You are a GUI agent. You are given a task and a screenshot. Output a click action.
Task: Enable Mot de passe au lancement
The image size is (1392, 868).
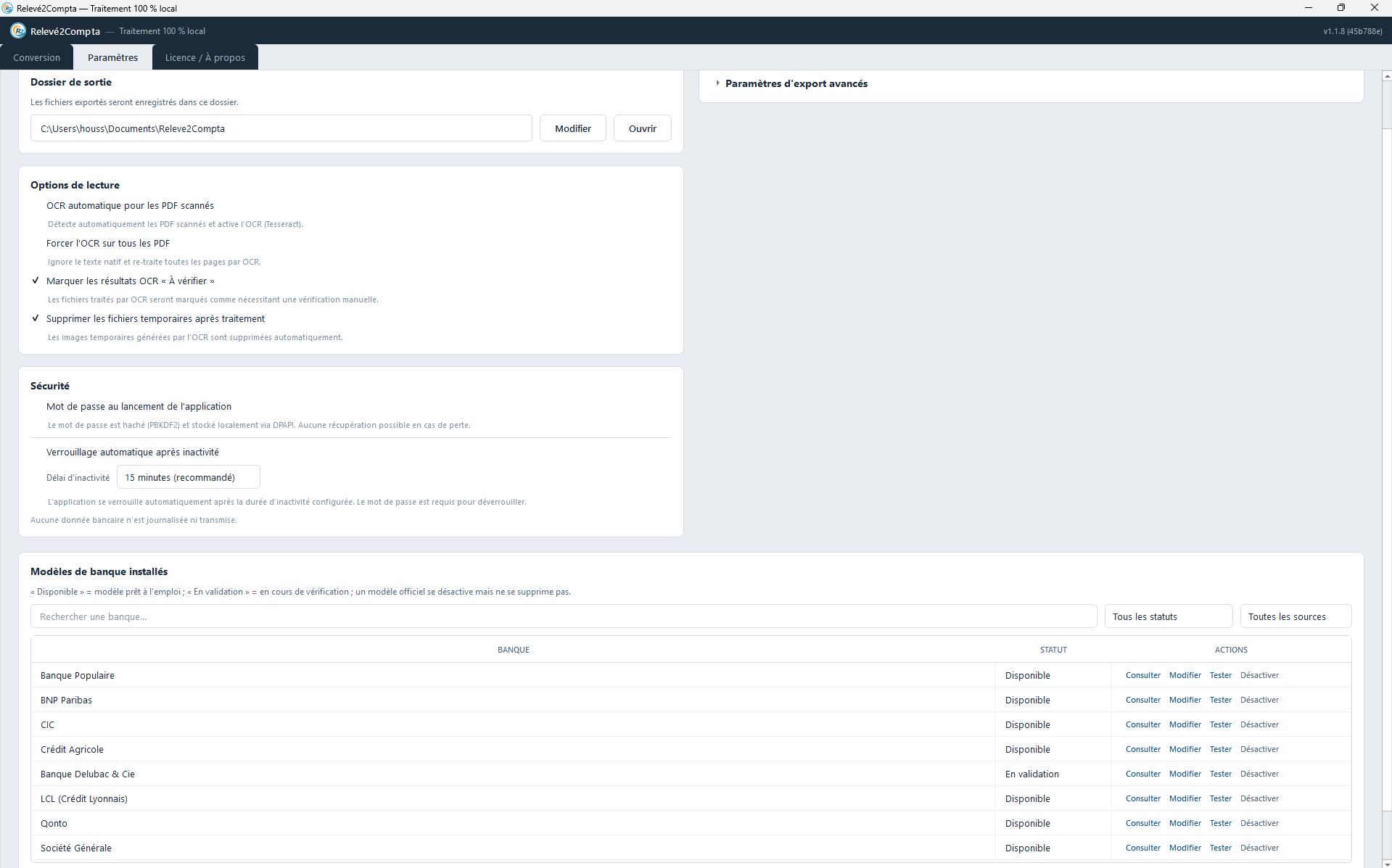click(139, 407)
